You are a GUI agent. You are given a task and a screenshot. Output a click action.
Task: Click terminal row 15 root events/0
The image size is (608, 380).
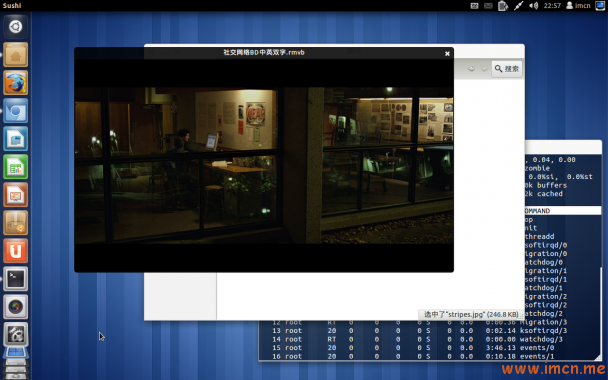pos(413,348)
